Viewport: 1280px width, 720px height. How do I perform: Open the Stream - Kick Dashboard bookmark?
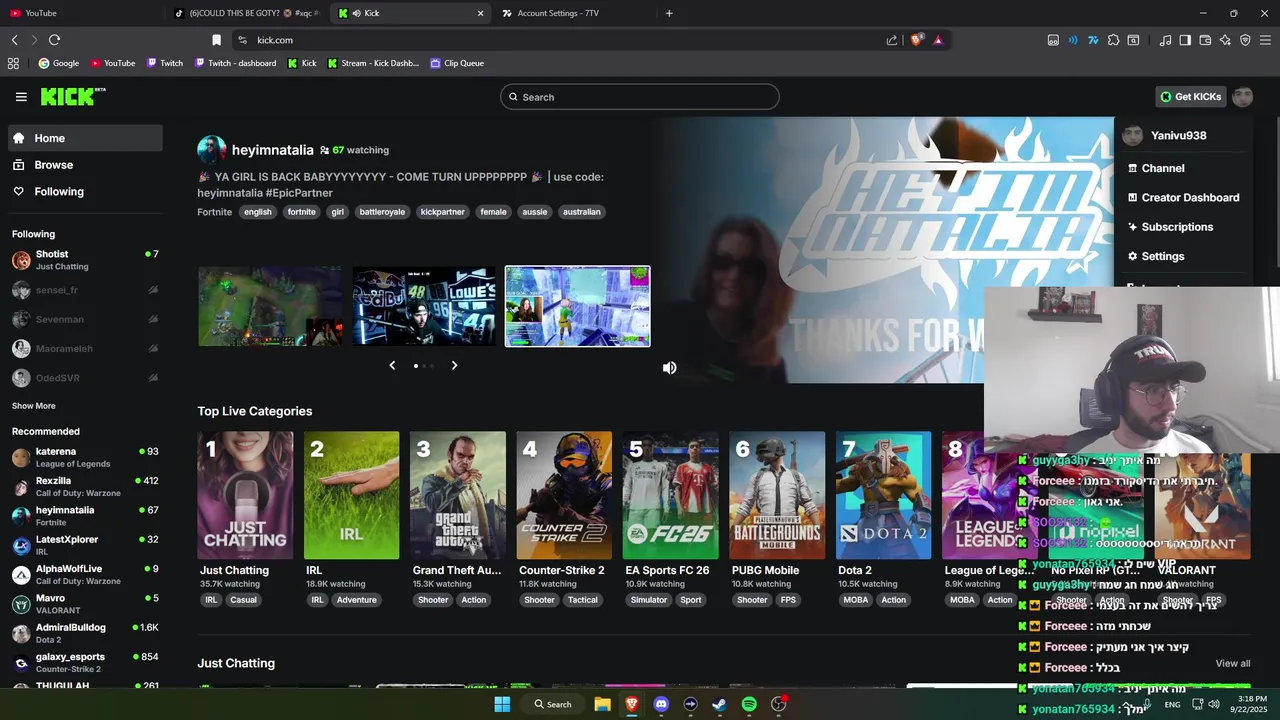372,63
